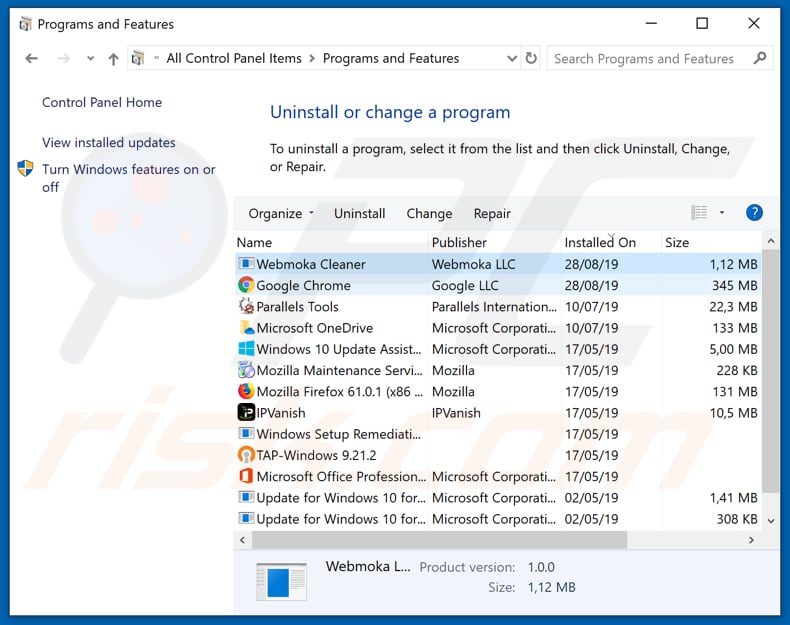Click the 10,5 MB size cell
The height and width of the screenshot is (625, 790).
[734, 412]
